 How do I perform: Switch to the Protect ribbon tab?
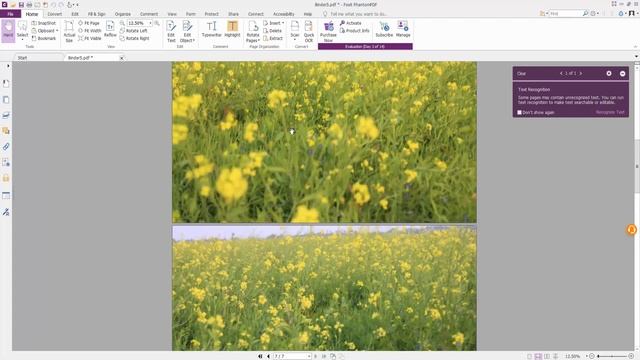pos(211,14)
